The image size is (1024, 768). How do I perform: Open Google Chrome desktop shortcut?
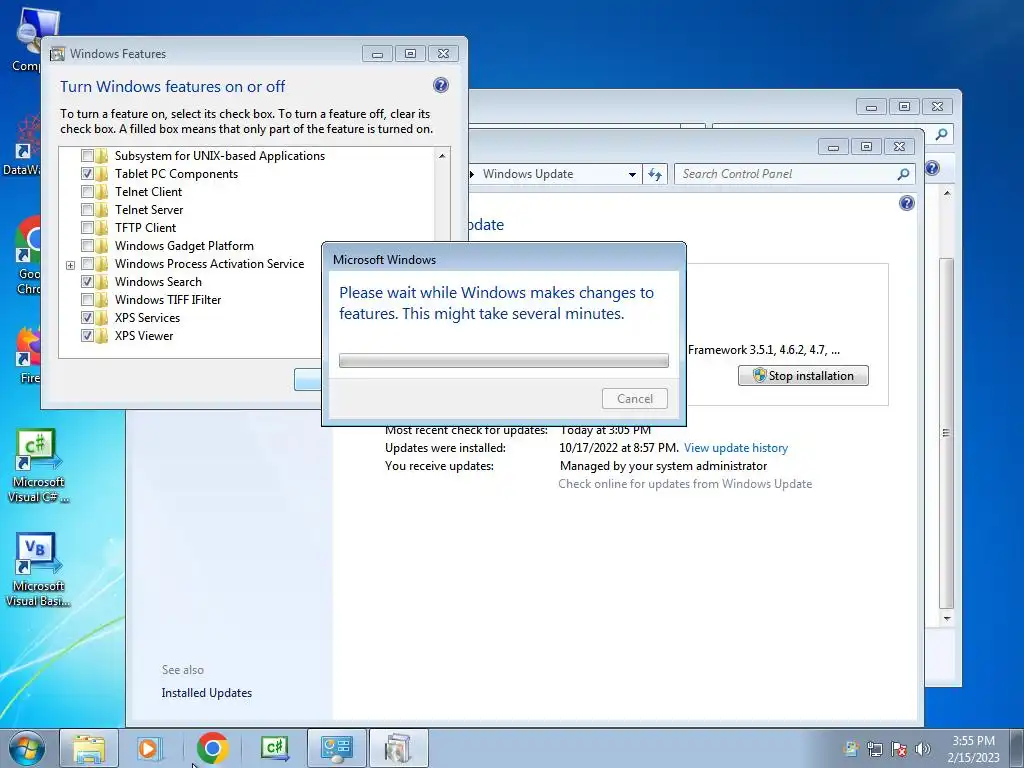coord(29,256)
